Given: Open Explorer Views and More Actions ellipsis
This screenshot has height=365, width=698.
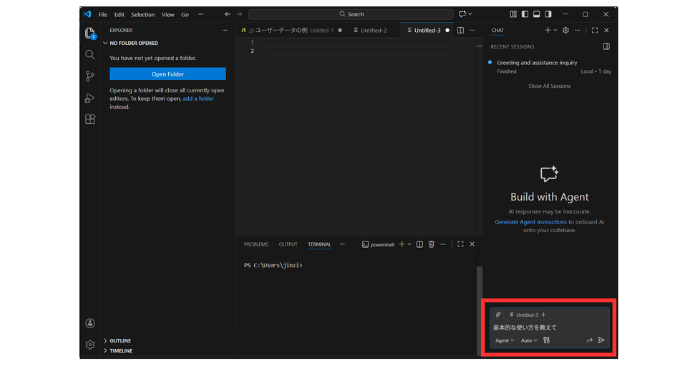Looking at the screenshot, I should pos(224,30).
